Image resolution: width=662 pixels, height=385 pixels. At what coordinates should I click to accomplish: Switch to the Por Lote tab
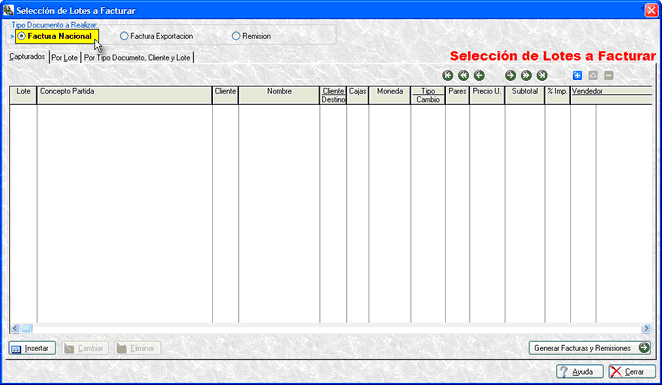point(65,57)
